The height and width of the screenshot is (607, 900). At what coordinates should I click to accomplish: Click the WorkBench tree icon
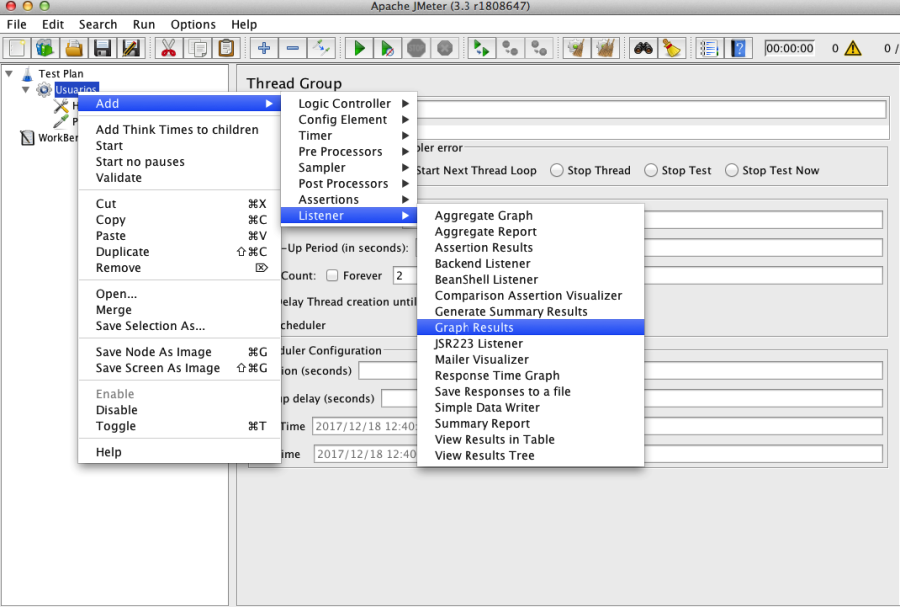coord(27,138)
